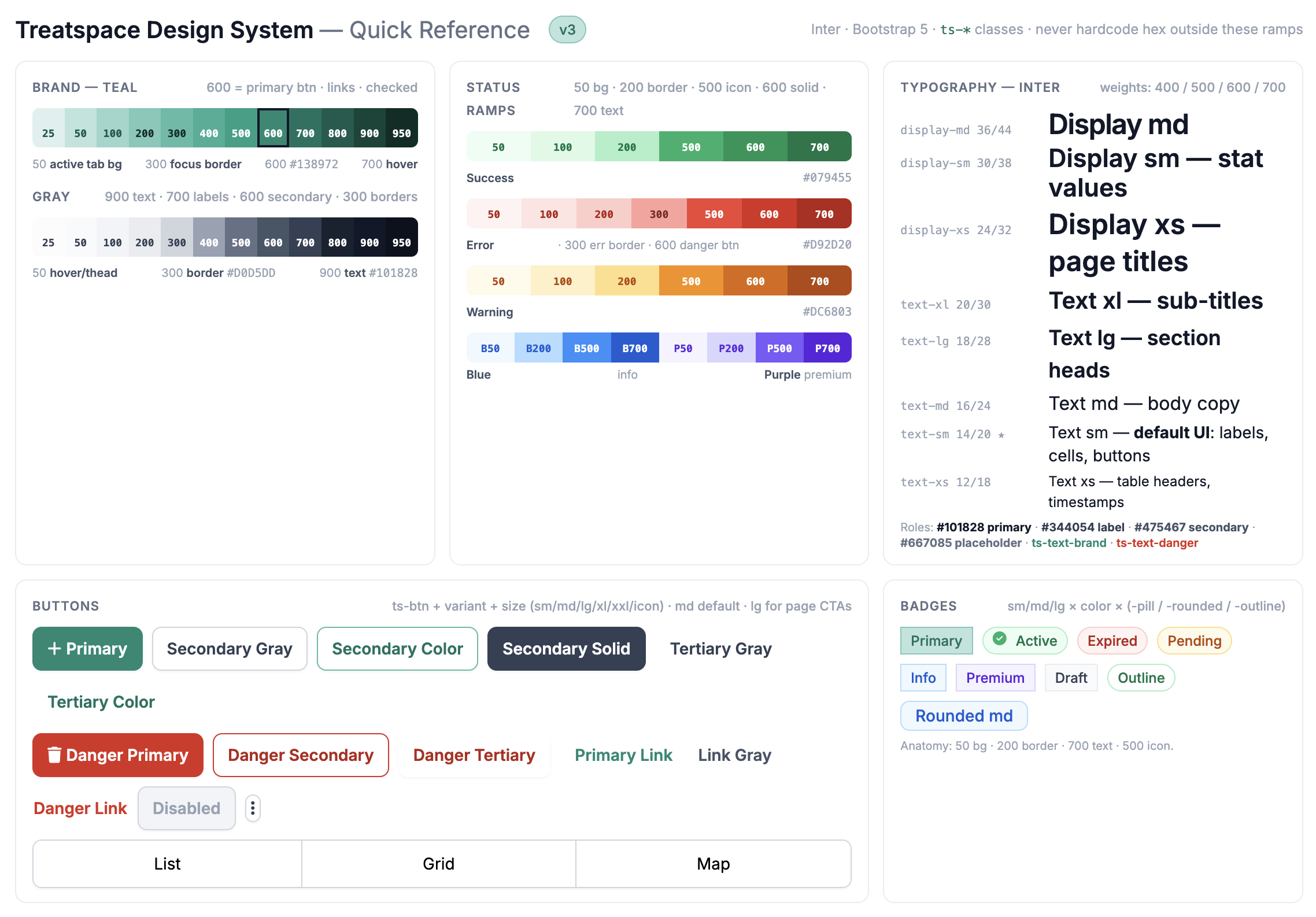Pick the Gray 700 swatch

(x=305, y=237)
